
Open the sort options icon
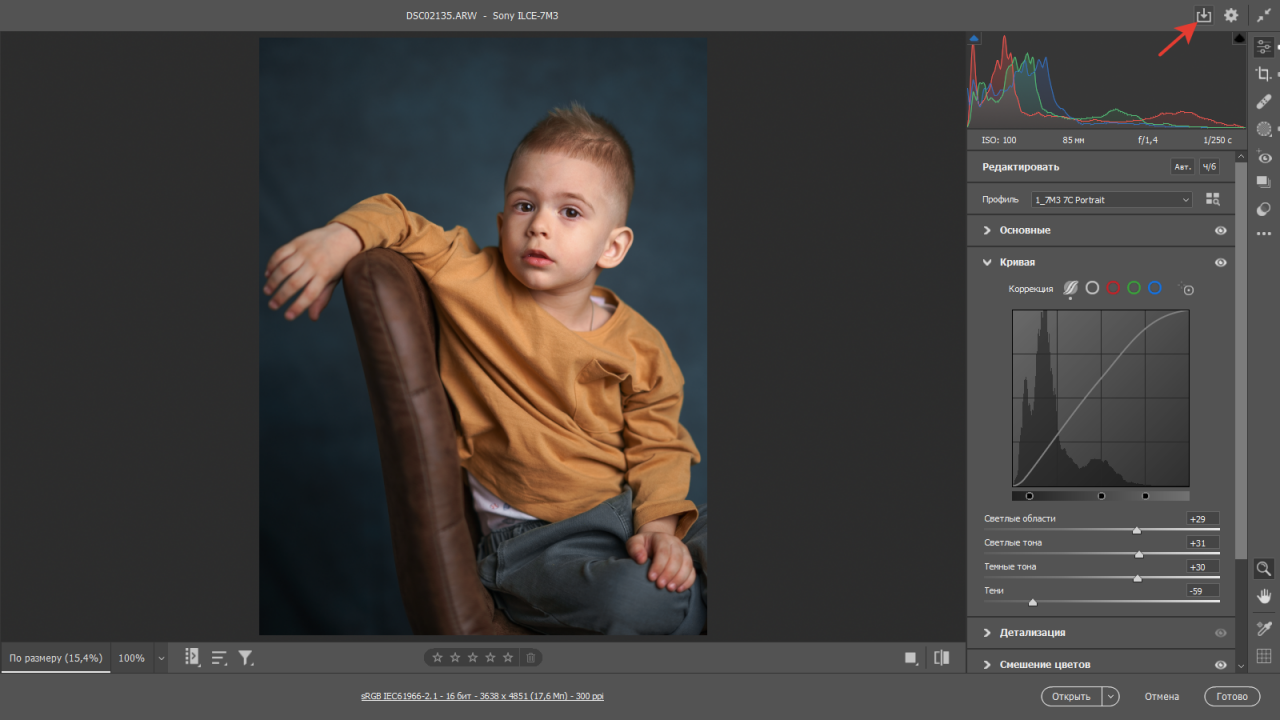(x=219, y=658)
